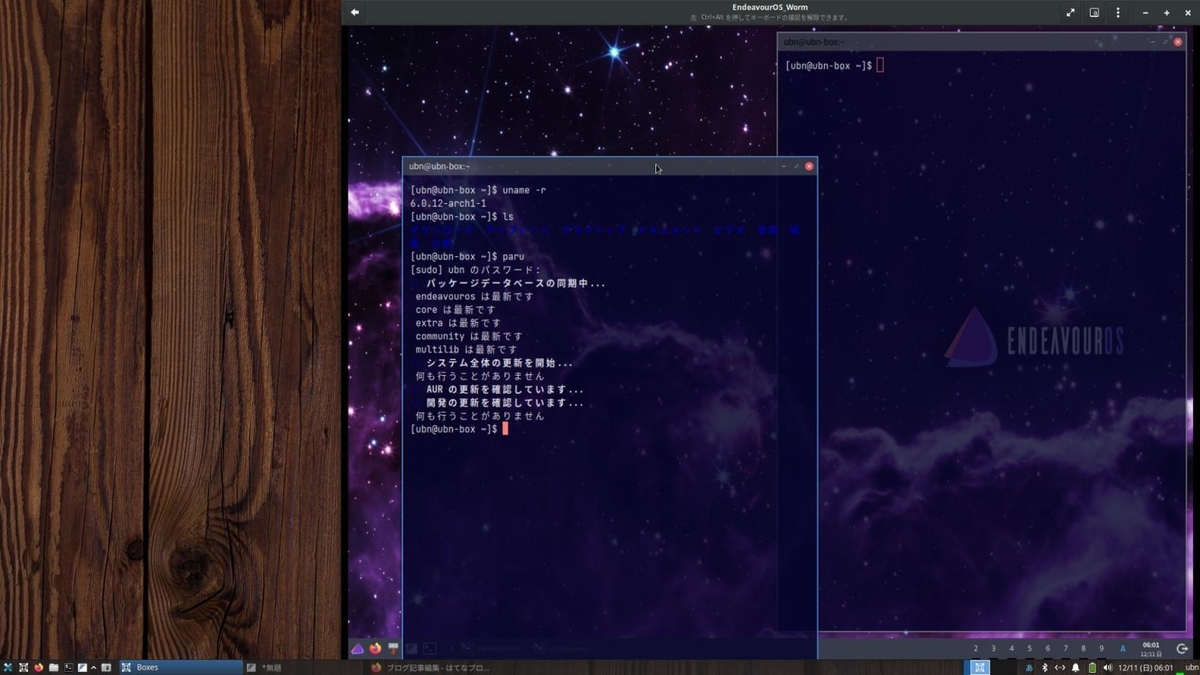This screenshot has width=1200, height=675.
Task: Open the installer icon in guest panel
Action: tap(393, 648)
